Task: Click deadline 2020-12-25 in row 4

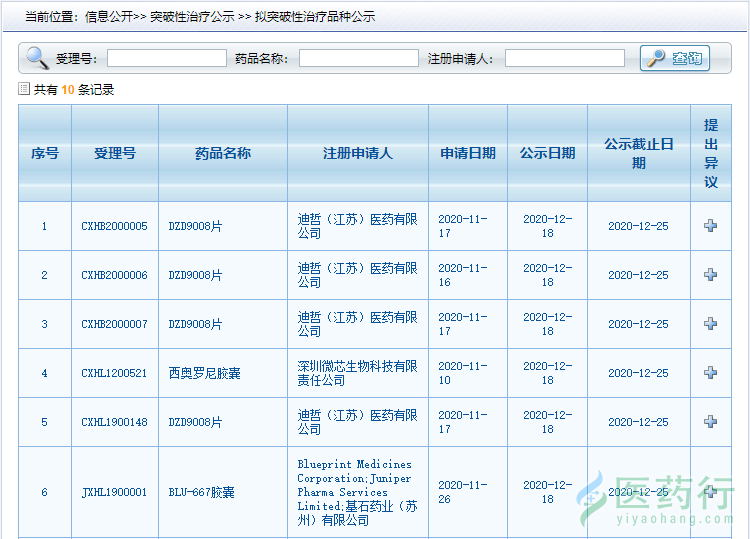Action: tap(638, 373)
